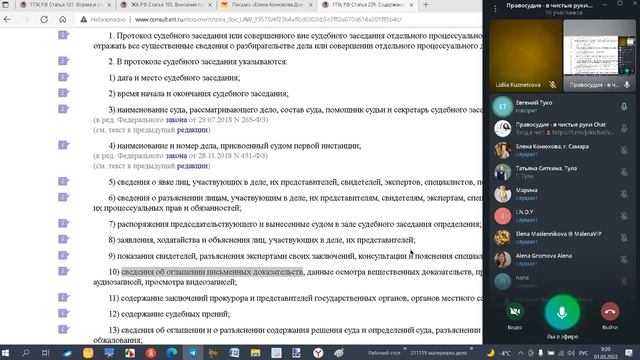
Task: Switch to tab ГПК РФ Статья 131
Action: [x=65, y=5]
